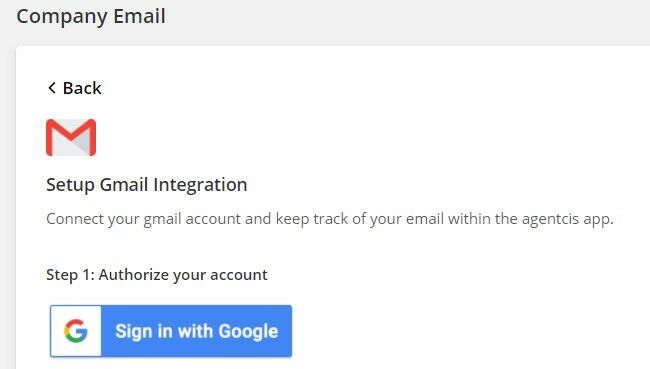650x369 pixels.
Task: Click the Connect your gmail account description
Action: (x=330, y=219)
